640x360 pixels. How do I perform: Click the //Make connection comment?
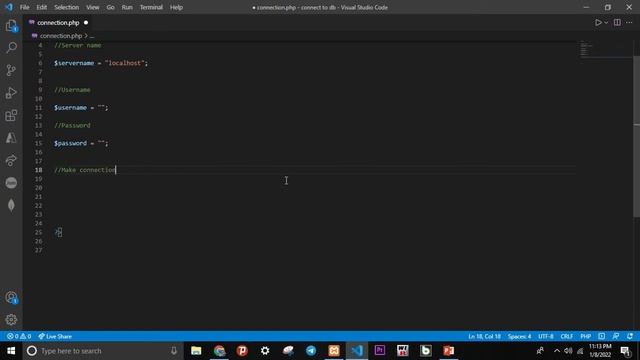(85, 170)
